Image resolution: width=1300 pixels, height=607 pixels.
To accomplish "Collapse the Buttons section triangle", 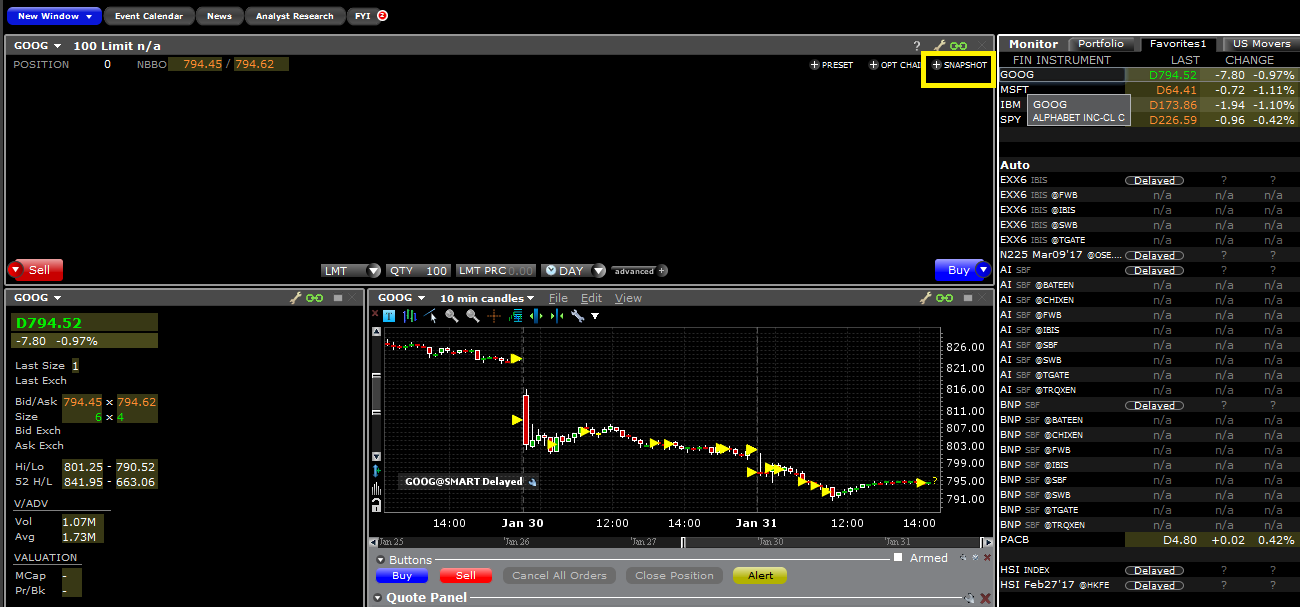I will coord(381,560).
